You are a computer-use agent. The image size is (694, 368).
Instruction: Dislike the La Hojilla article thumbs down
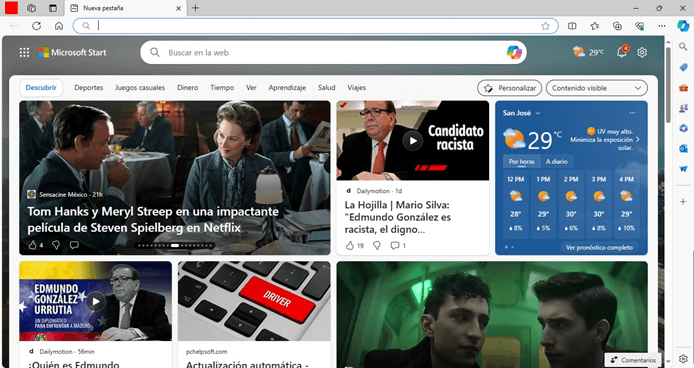[377, 245]
